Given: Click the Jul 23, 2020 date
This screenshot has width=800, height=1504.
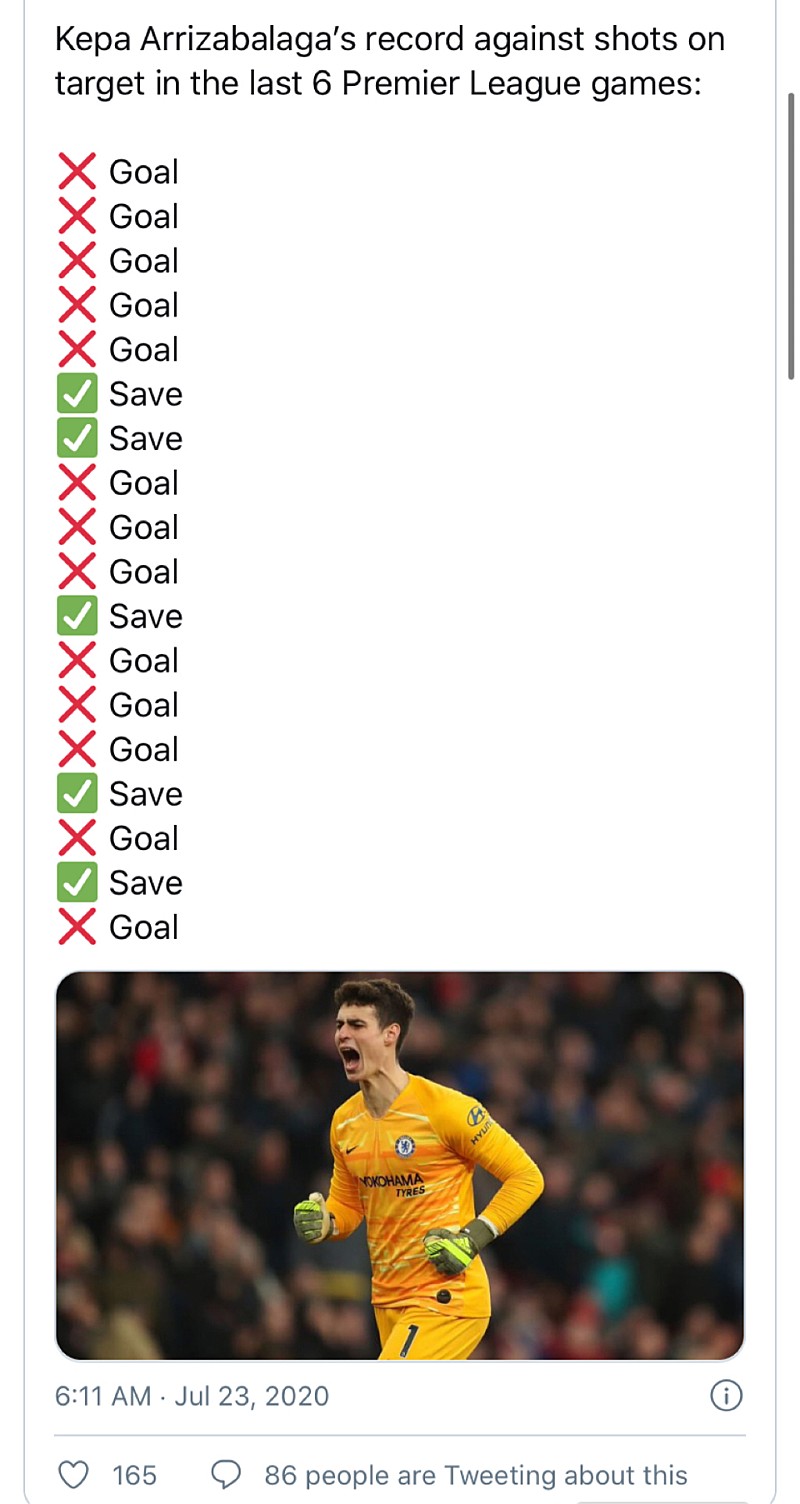Looking at the screenshot, I should coord(252,1396).
